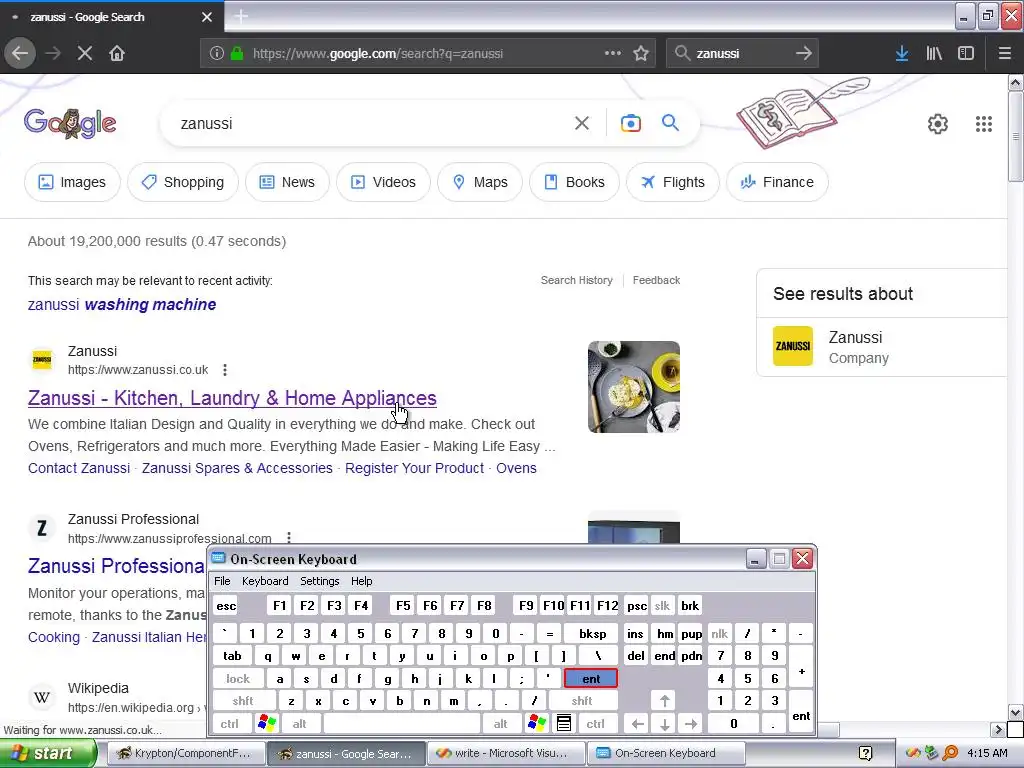Viewport: 1024px width, 768px height.
Task: Switch to Flights results tab
Action: [x=673, y=182]
